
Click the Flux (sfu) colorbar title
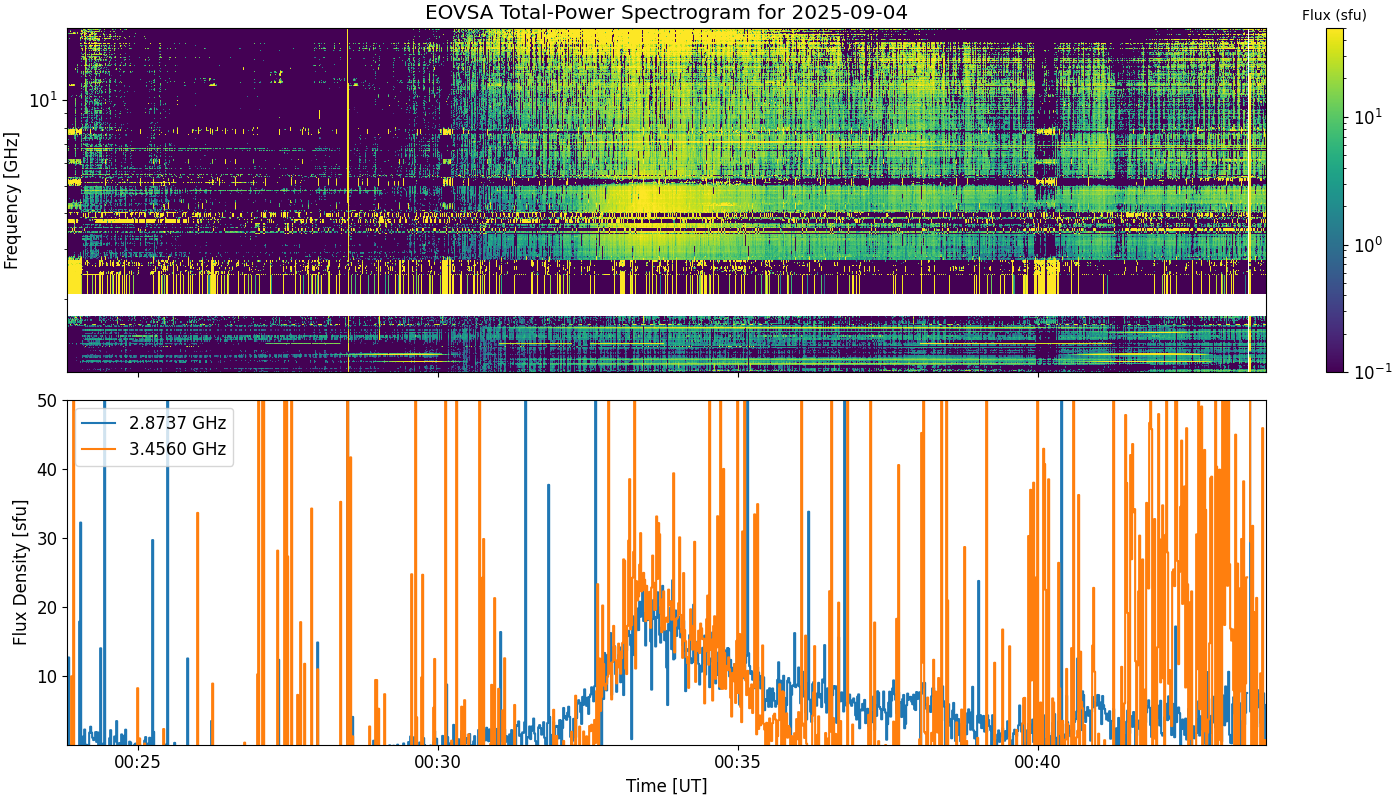point(1334,15)
